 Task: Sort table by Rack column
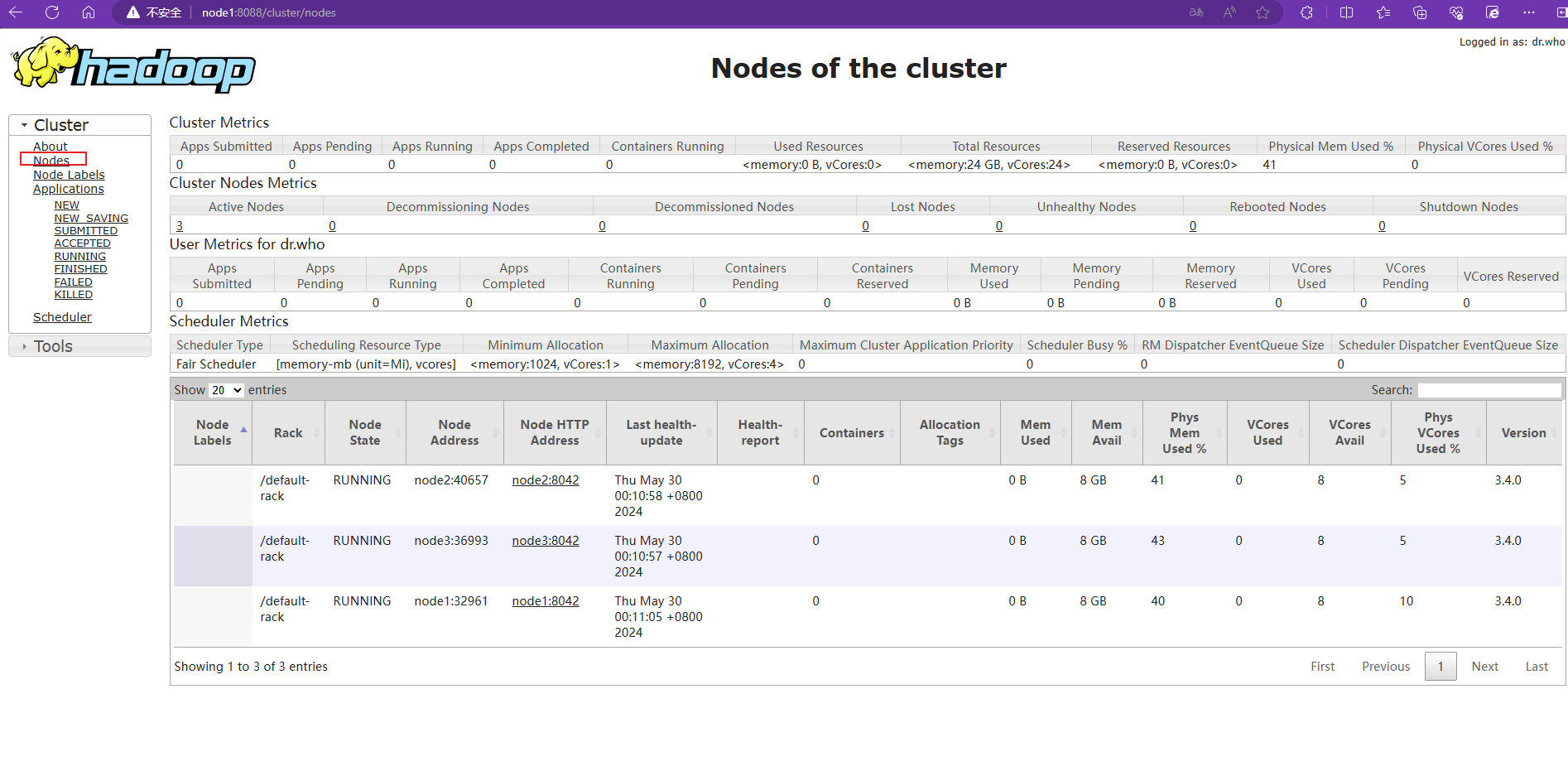[288, 432]
